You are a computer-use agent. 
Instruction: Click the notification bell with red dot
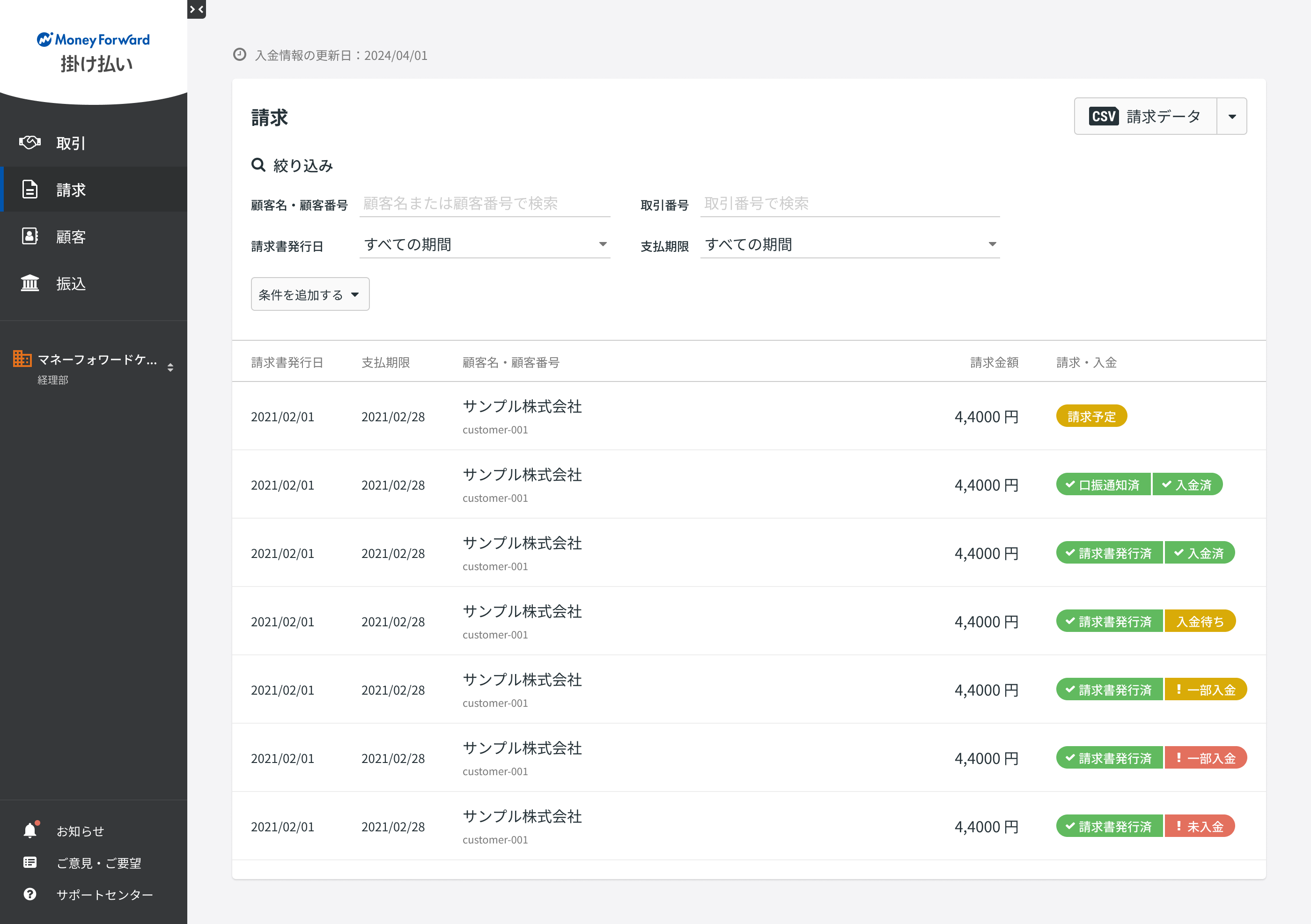click(29, 829)
